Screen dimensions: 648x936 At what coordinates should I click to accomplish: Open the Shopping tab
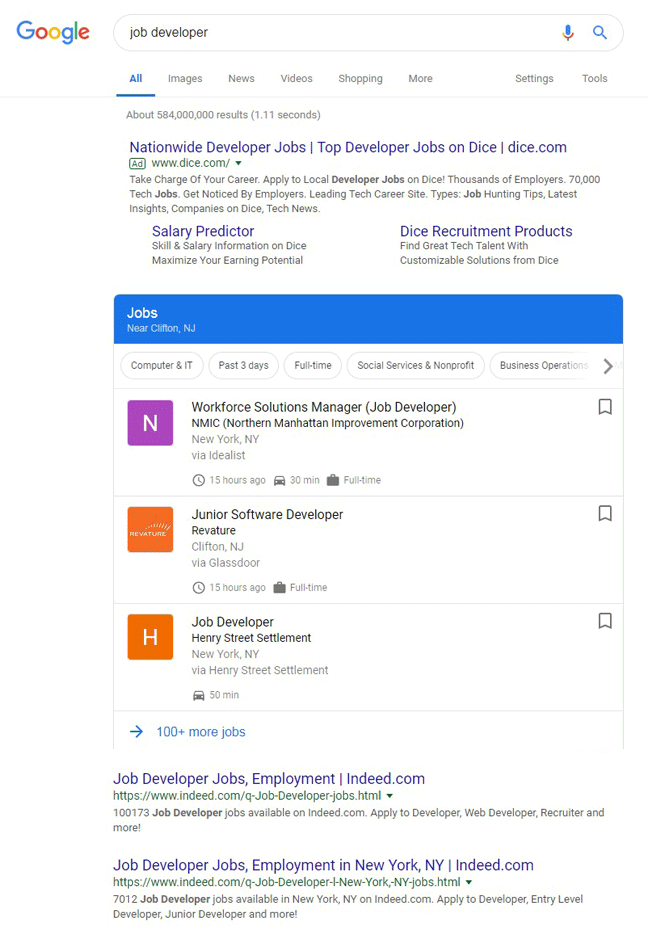360,78
